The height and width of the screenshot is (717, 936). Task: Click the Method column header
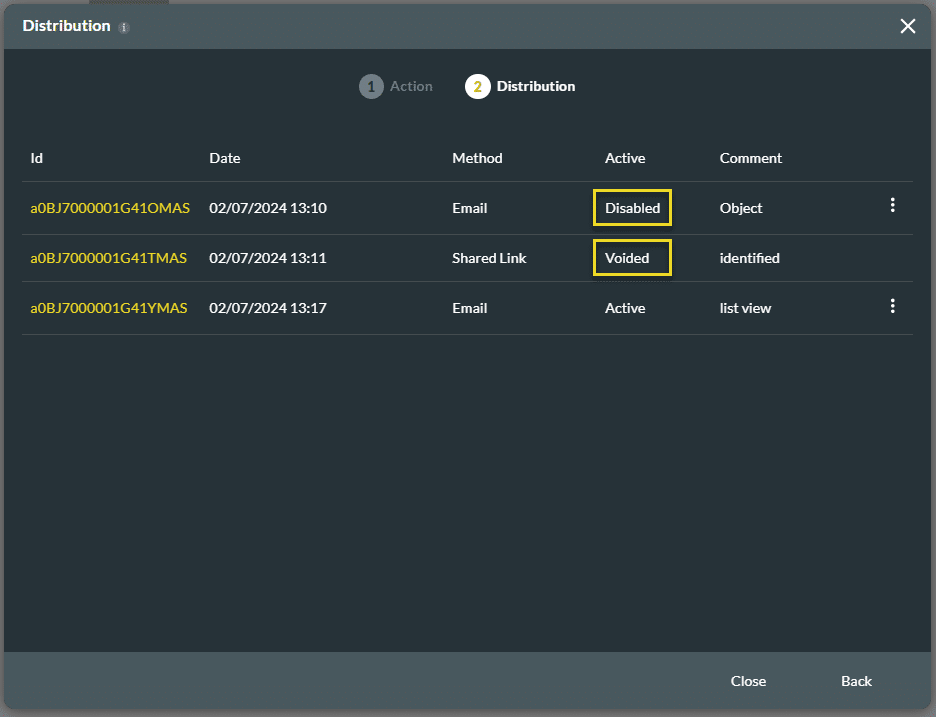(477, 158)
